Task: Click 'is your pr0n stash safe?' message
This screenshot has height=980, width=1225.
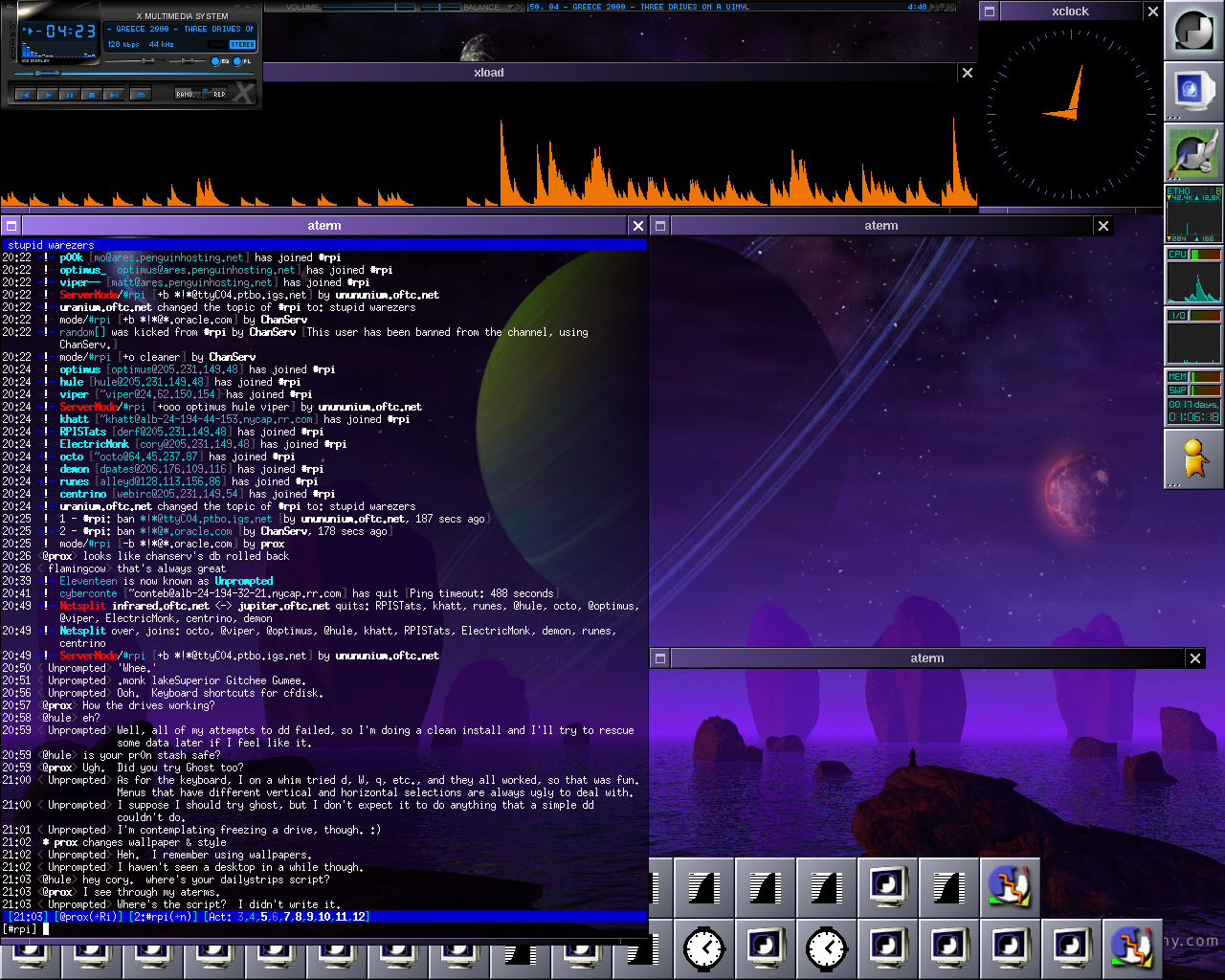Action: click(151, 755)
